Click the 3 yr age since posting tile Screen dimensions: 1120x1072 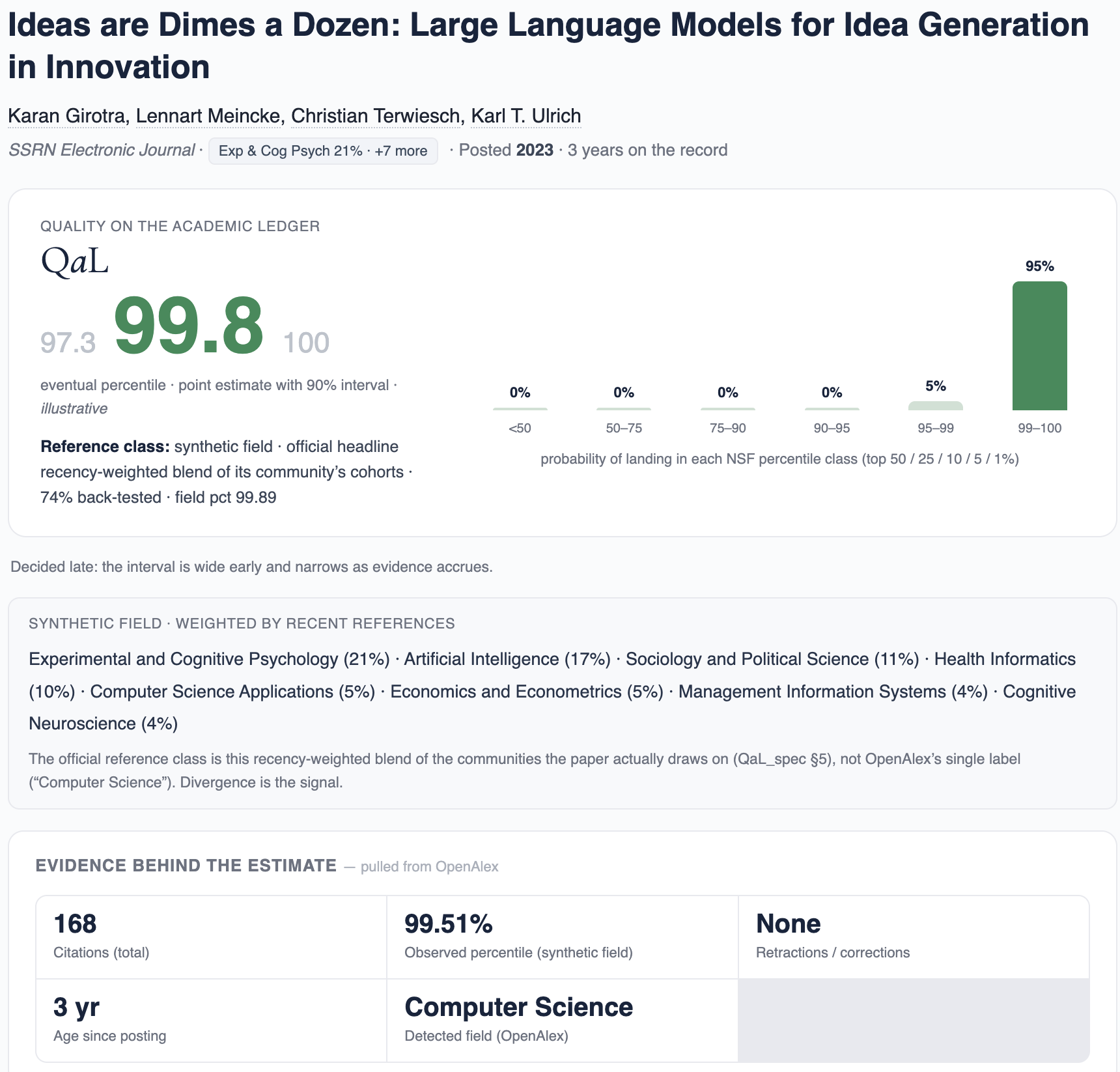click(211, 1021)
